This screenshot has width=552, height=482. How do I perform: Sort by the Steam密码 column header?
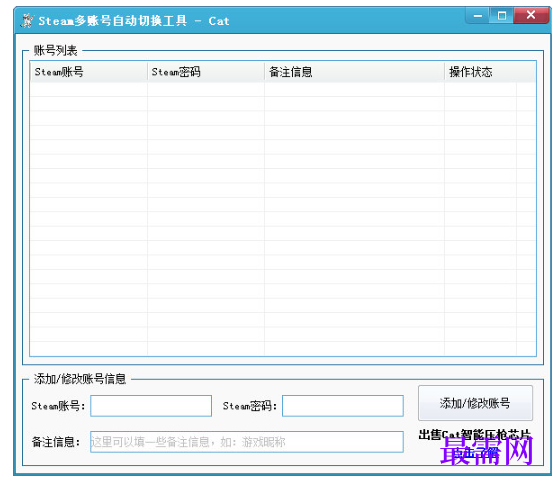pyautogui.click(x=206, y=72)
